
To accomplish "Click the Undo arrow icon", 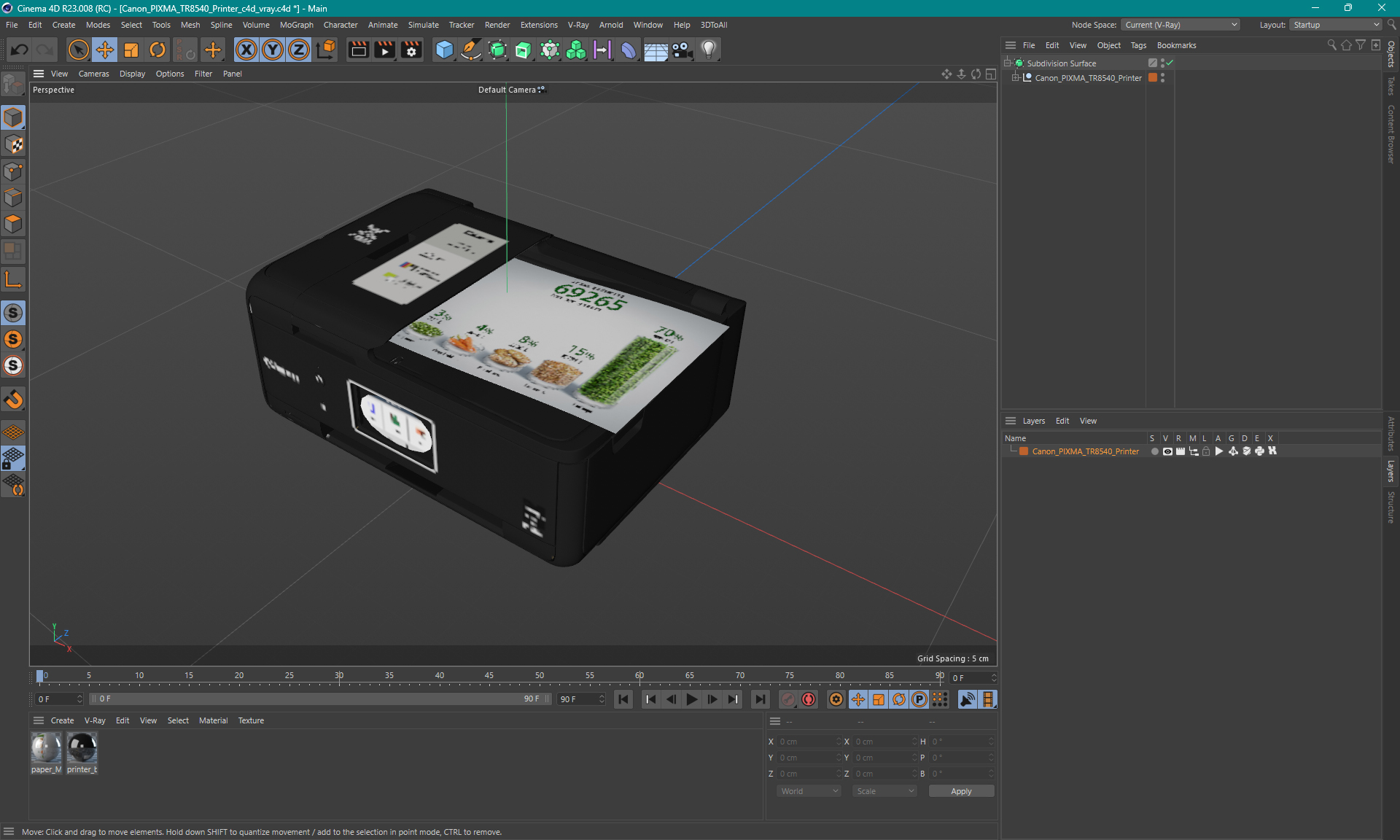I will (20, 50).
